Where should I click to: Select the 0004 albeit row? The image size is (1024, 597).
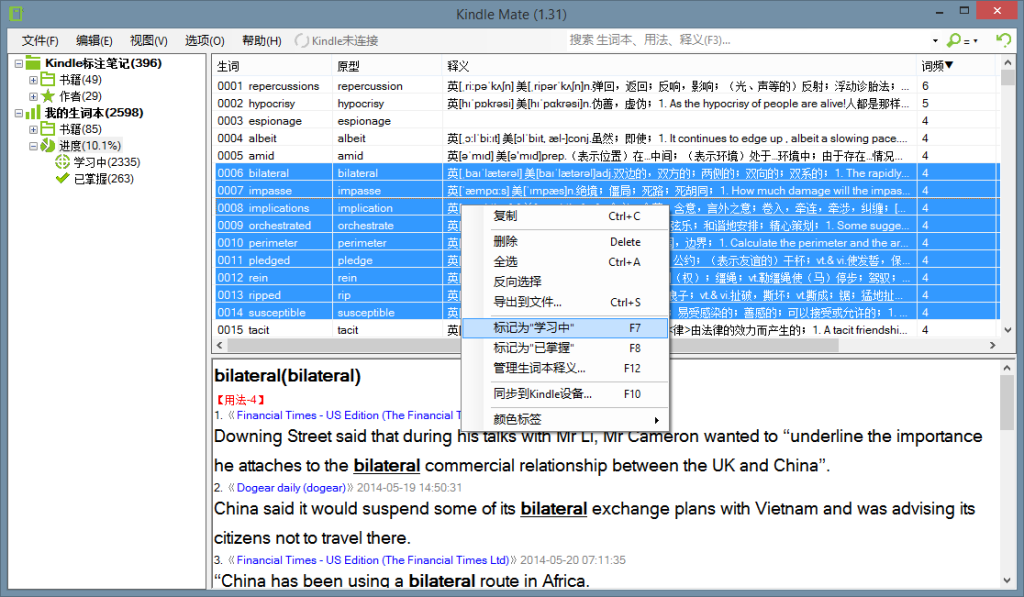coord(606,138)
